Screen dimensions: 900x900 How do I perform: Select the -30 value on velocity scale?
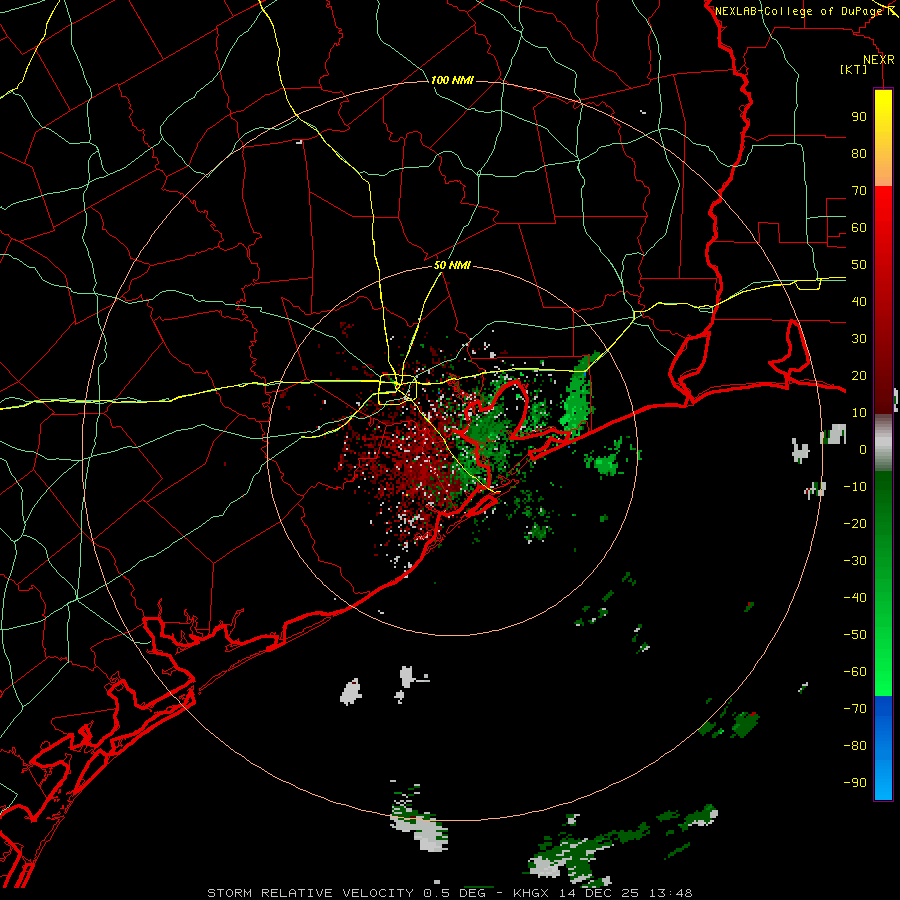[855, 561]
